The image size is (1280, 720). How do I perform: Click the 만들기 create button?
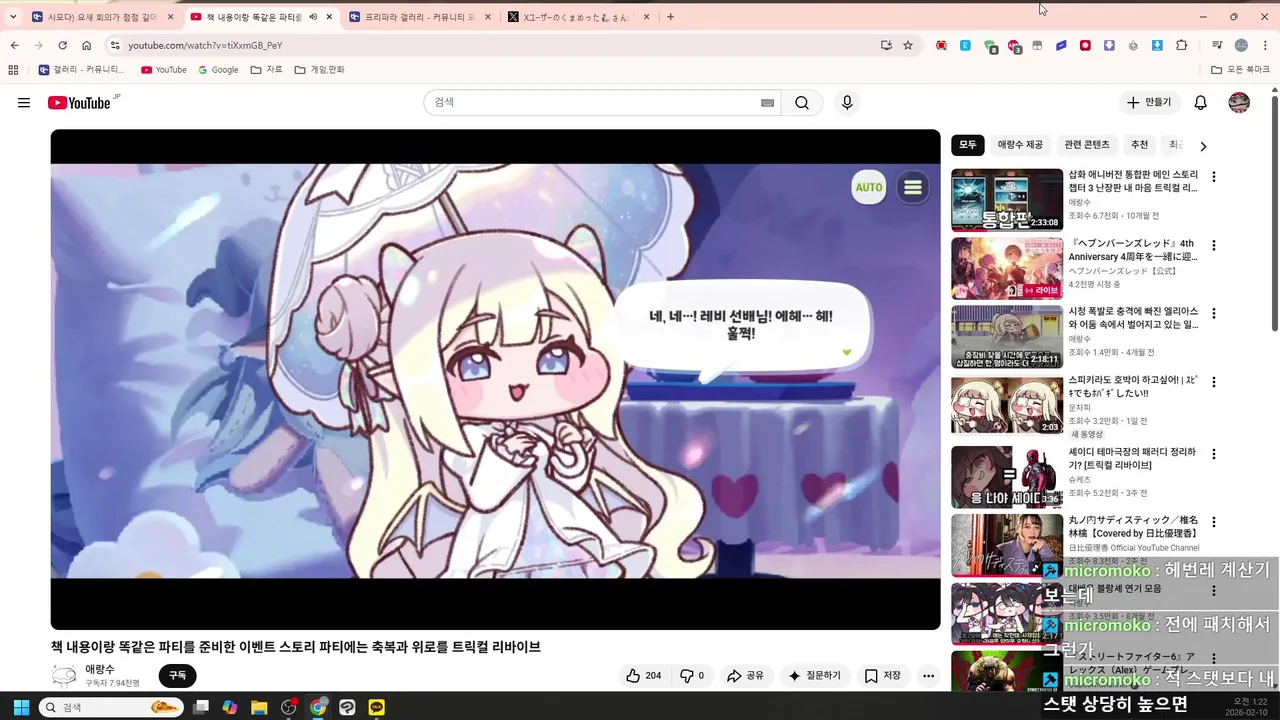(1148, 103)
